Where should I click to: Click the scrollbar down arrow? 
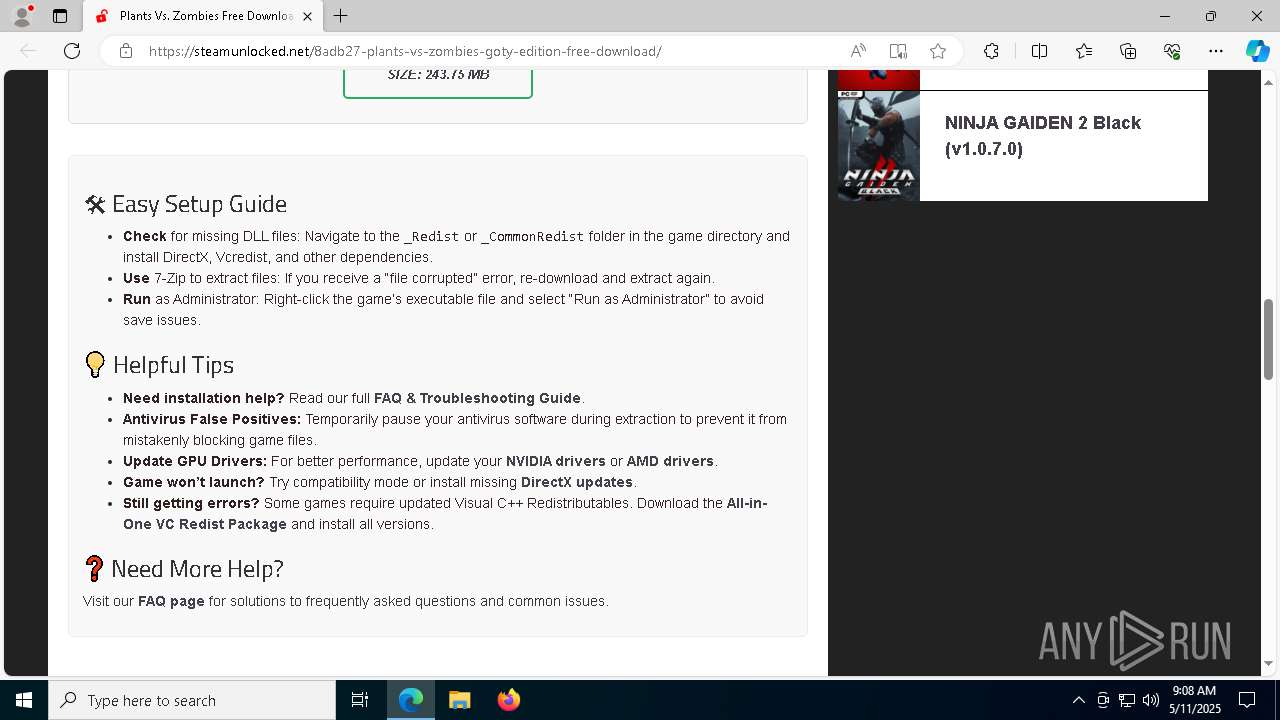click(x=1268, y=663)
